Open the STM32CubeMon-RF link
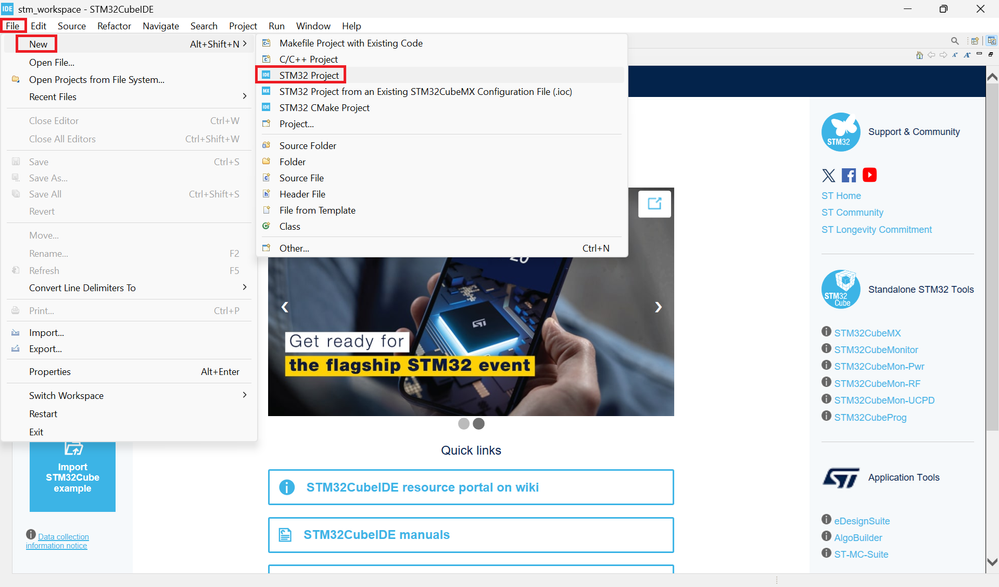The image size is (999, 587). click(x=877, y=384)
